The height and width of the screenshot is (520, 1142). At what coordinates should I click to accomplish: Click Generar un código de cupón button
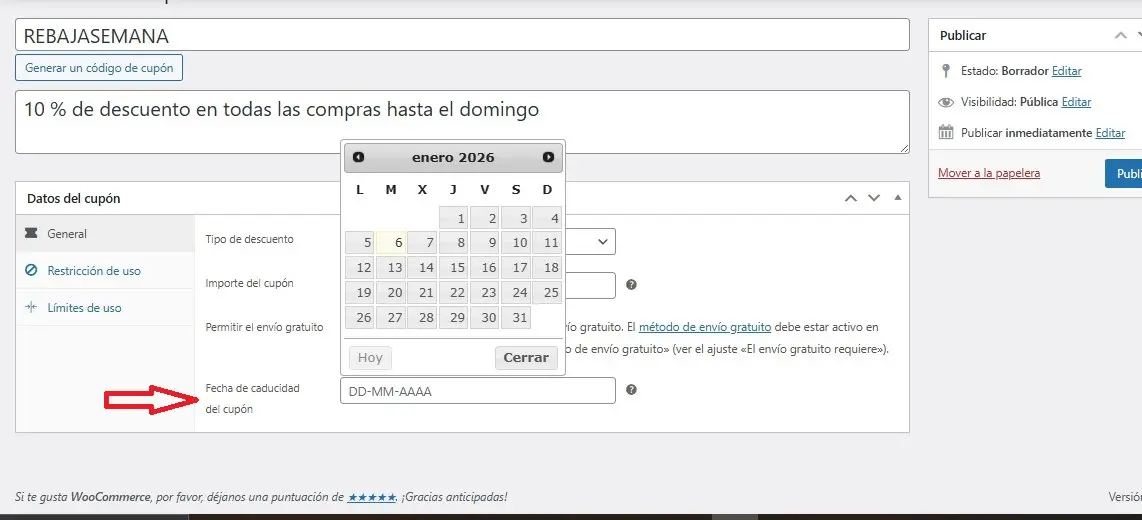coord(99,68)
